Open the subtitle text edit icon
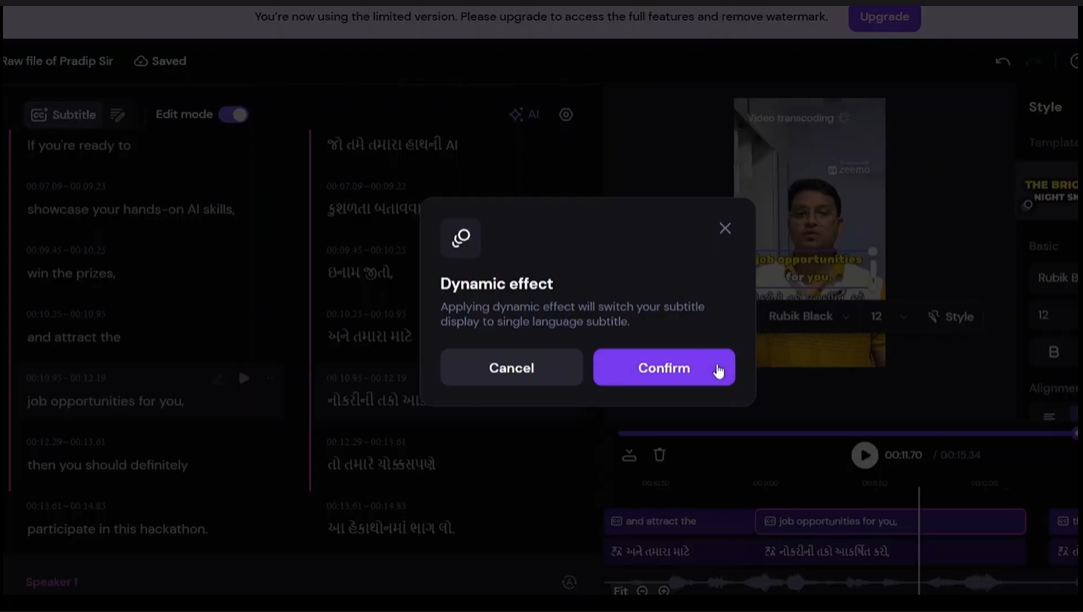This screenshot has width=1083, height=612. point(118,115)
